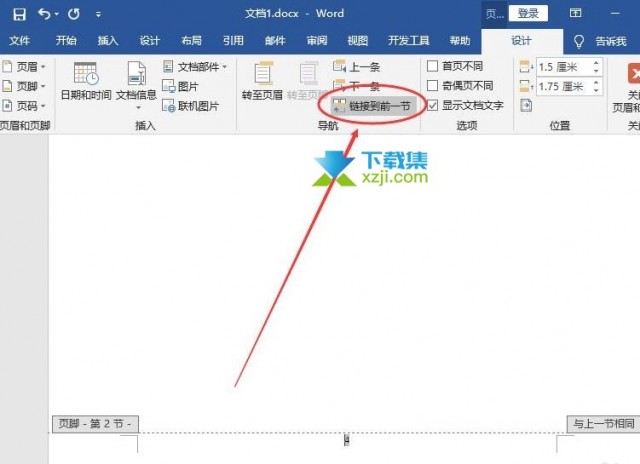This screenshot has height=464, width=640.
Task: Click the footer distance 1.75 厘米 field
Action: pos(563,87)
